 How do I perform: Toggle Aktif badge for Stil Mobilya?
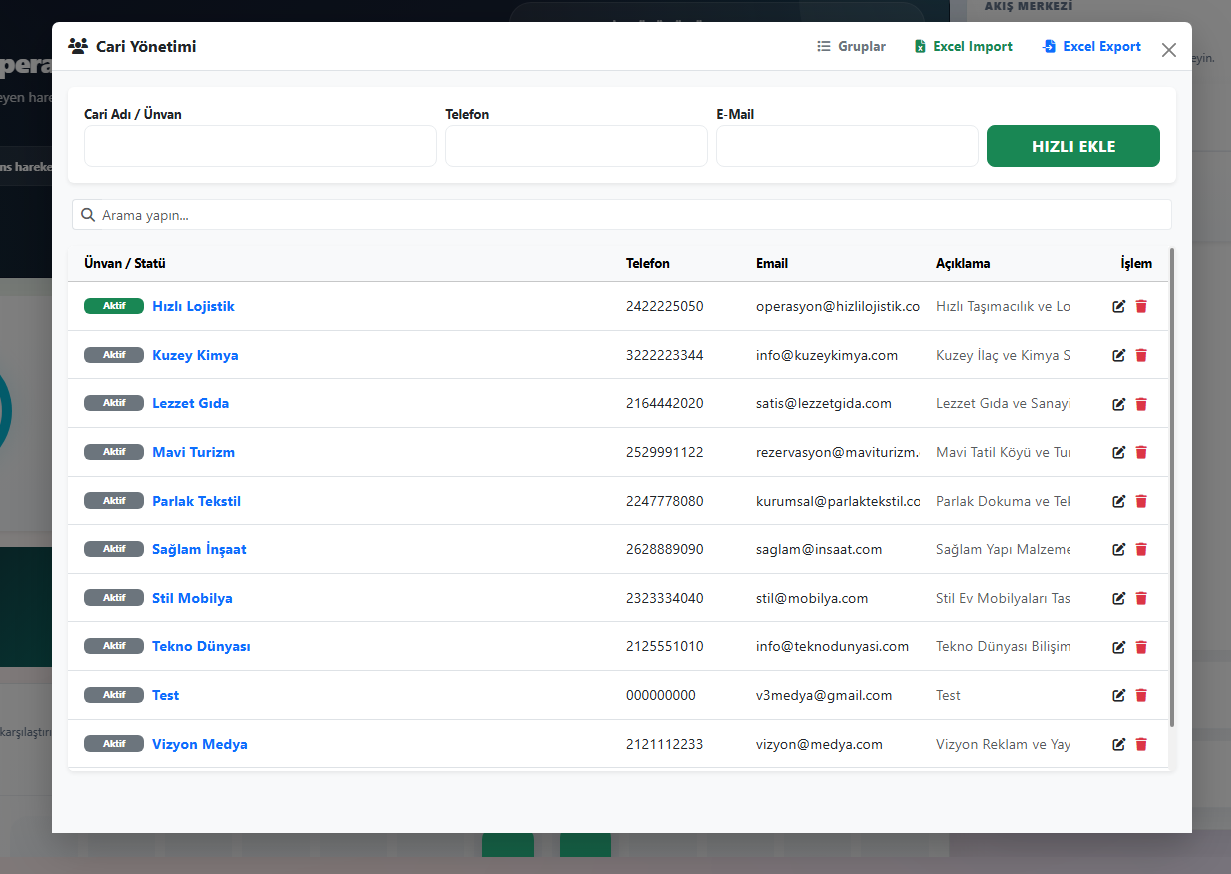click(x=114, y=598)
